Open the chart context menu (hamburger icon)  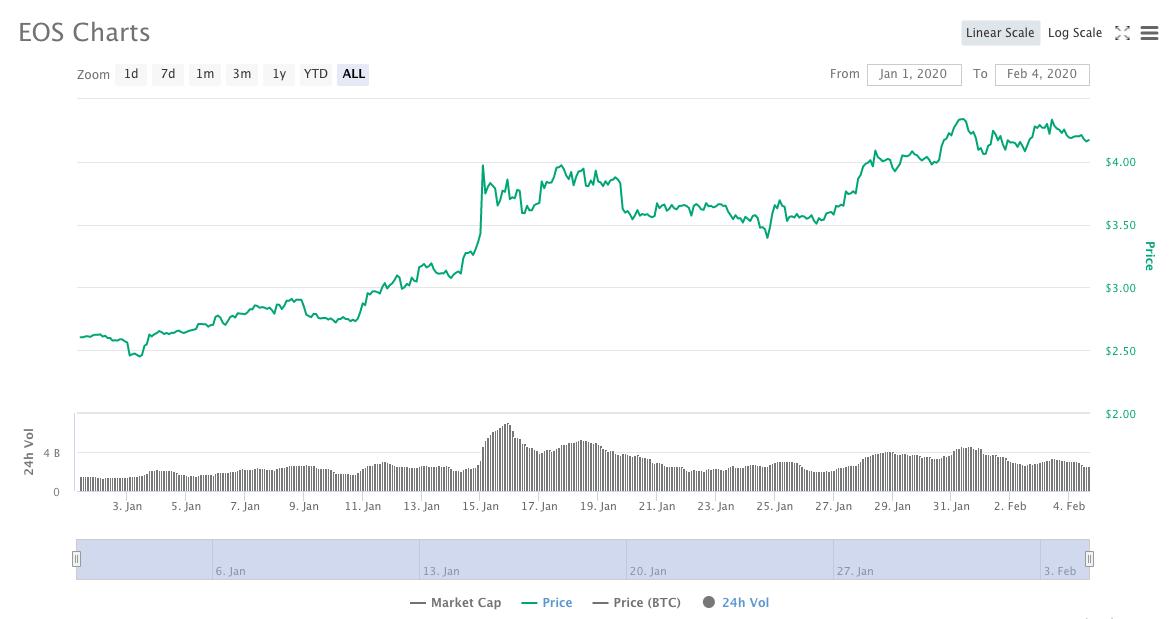click(x=1148, y=32)
